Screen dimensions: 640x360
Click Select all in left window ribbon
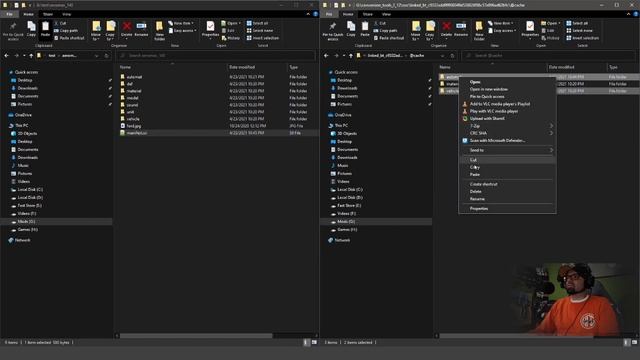point(257,23)
